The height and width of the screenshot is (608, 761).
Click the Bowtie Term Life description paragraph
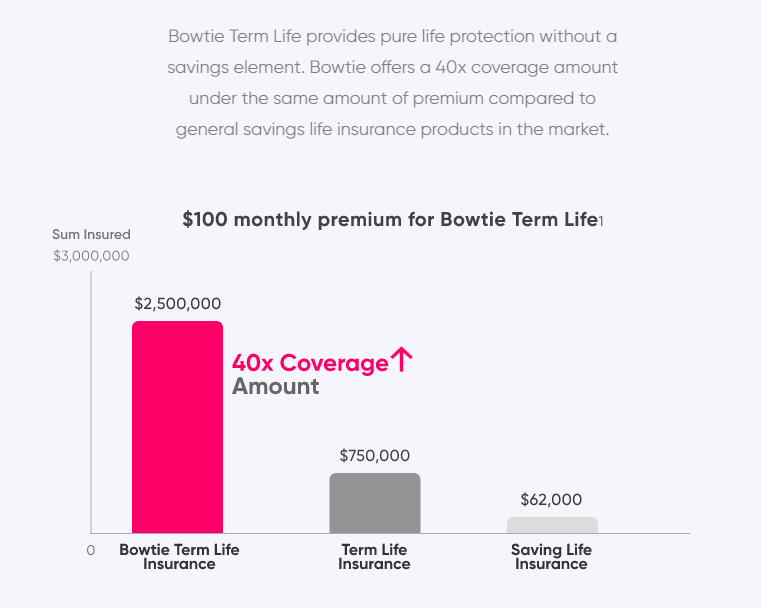coord(392,84)
